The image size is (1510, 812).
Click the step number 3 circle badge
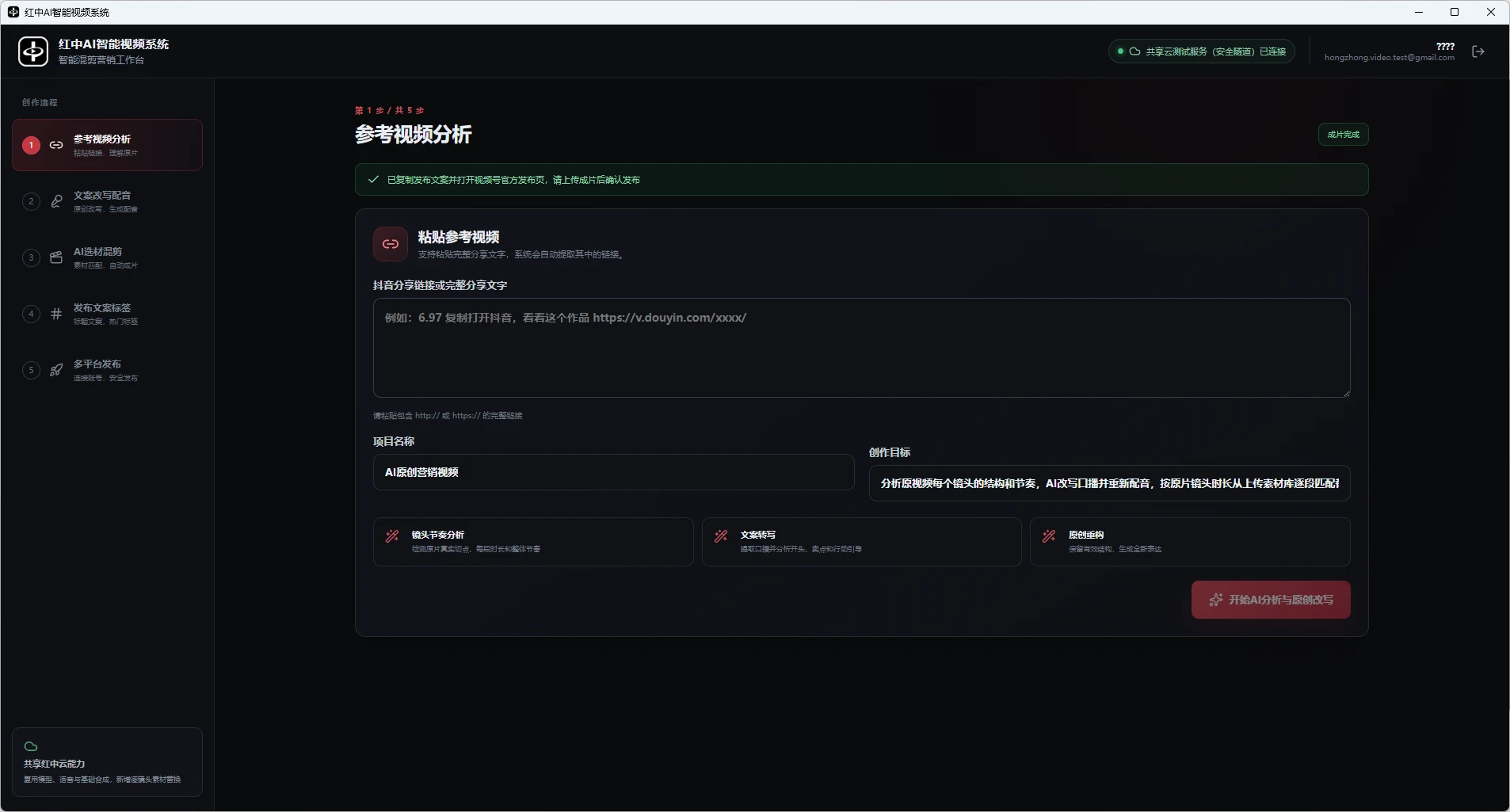pyautogui.click(x=31, y=257)
